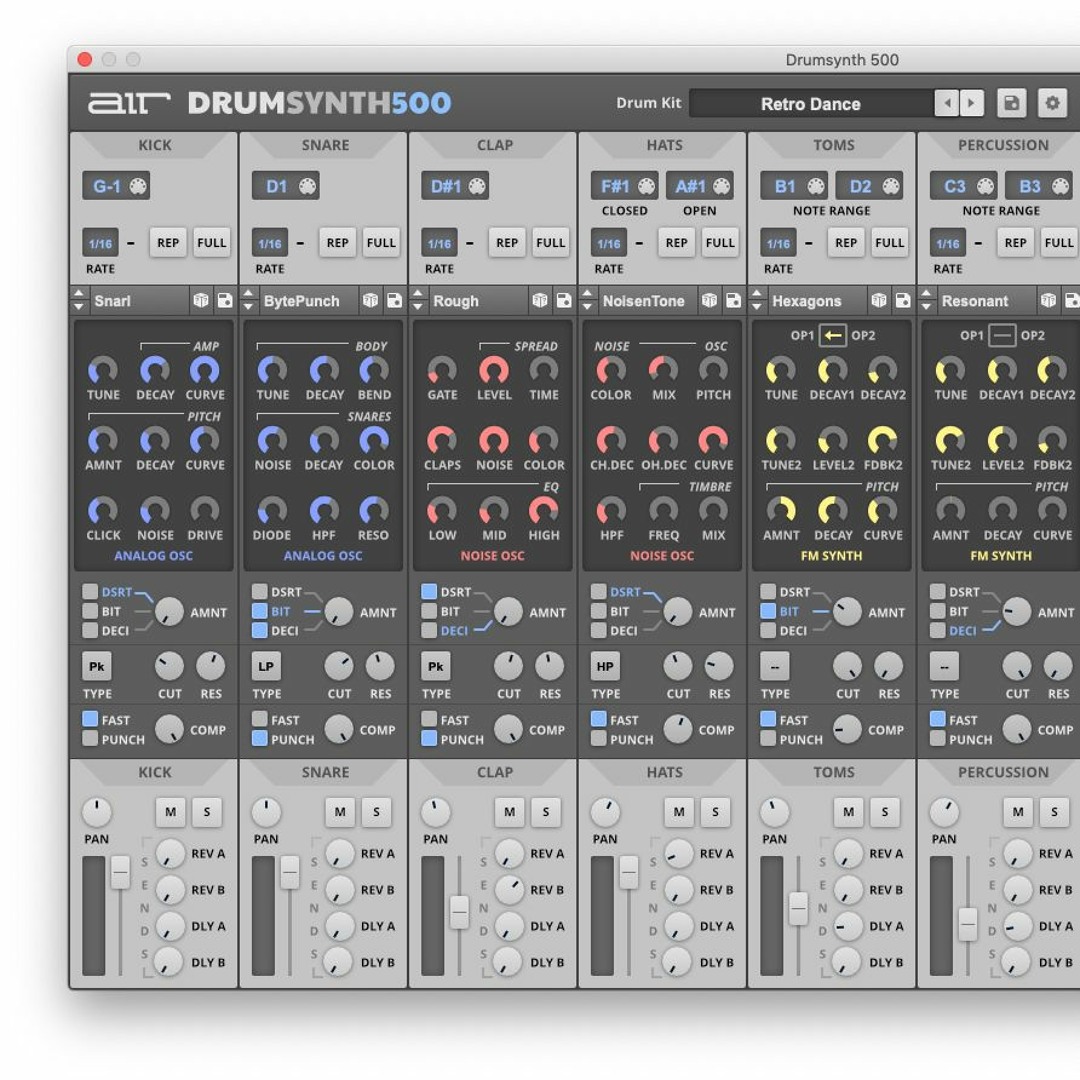This screenshot has height=1080, width=1080.
Task: Save the Snarl kick preset
Action: click(x=225, y=300)
